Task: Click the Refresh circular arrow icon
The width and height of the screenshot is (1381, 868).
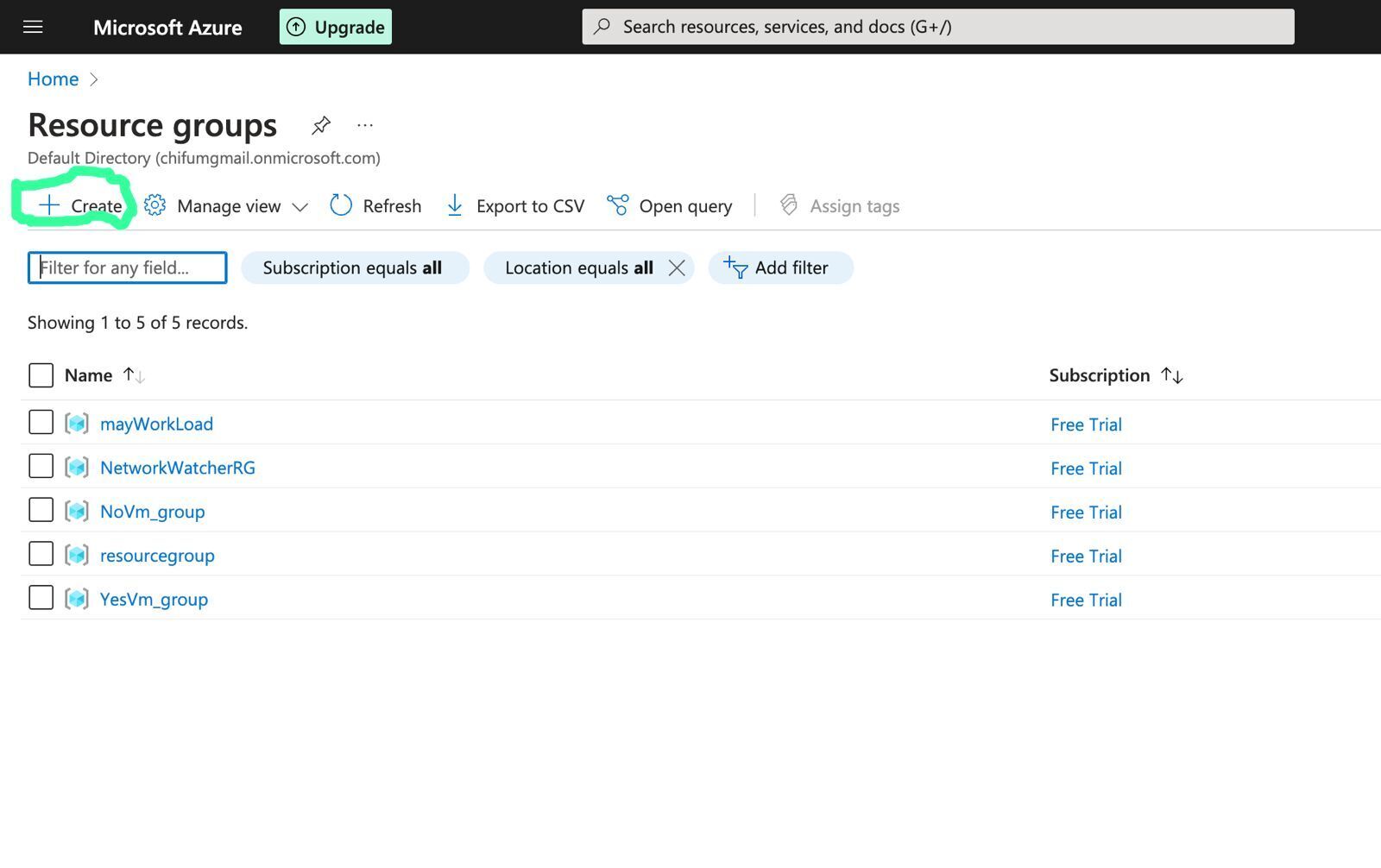Action: (341, 205)
